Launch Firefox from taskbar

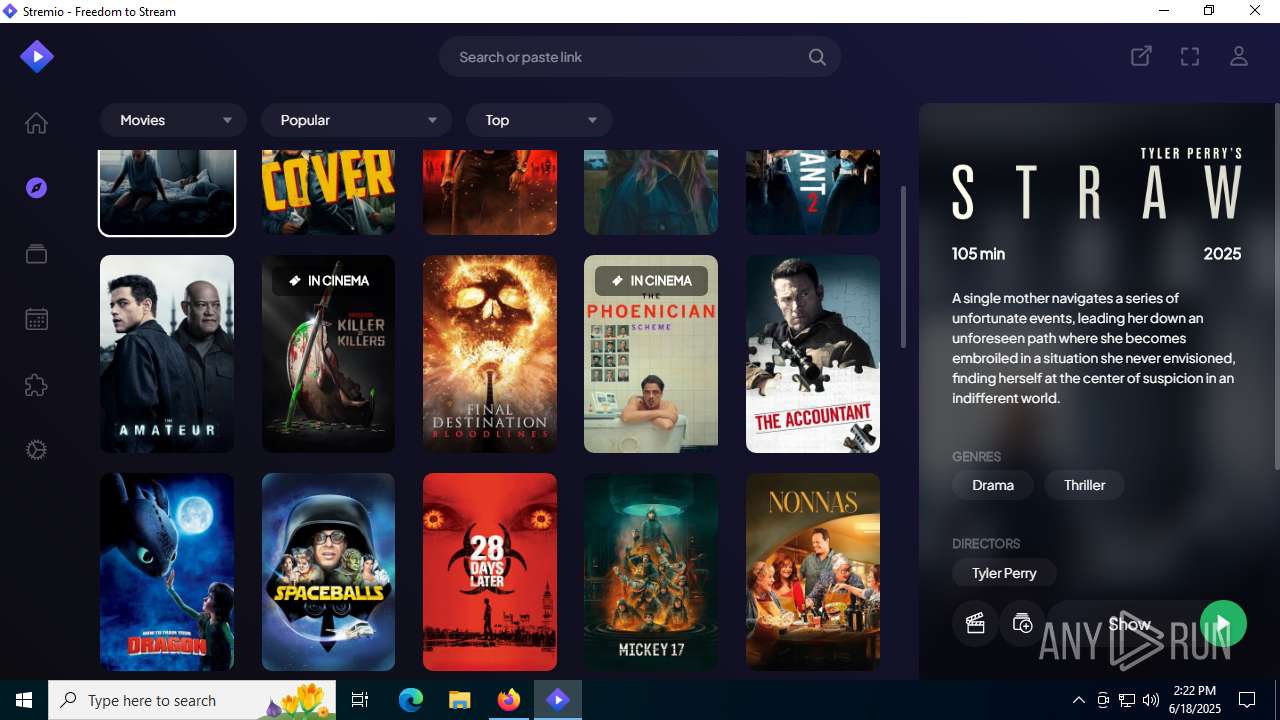pos(509,700)
